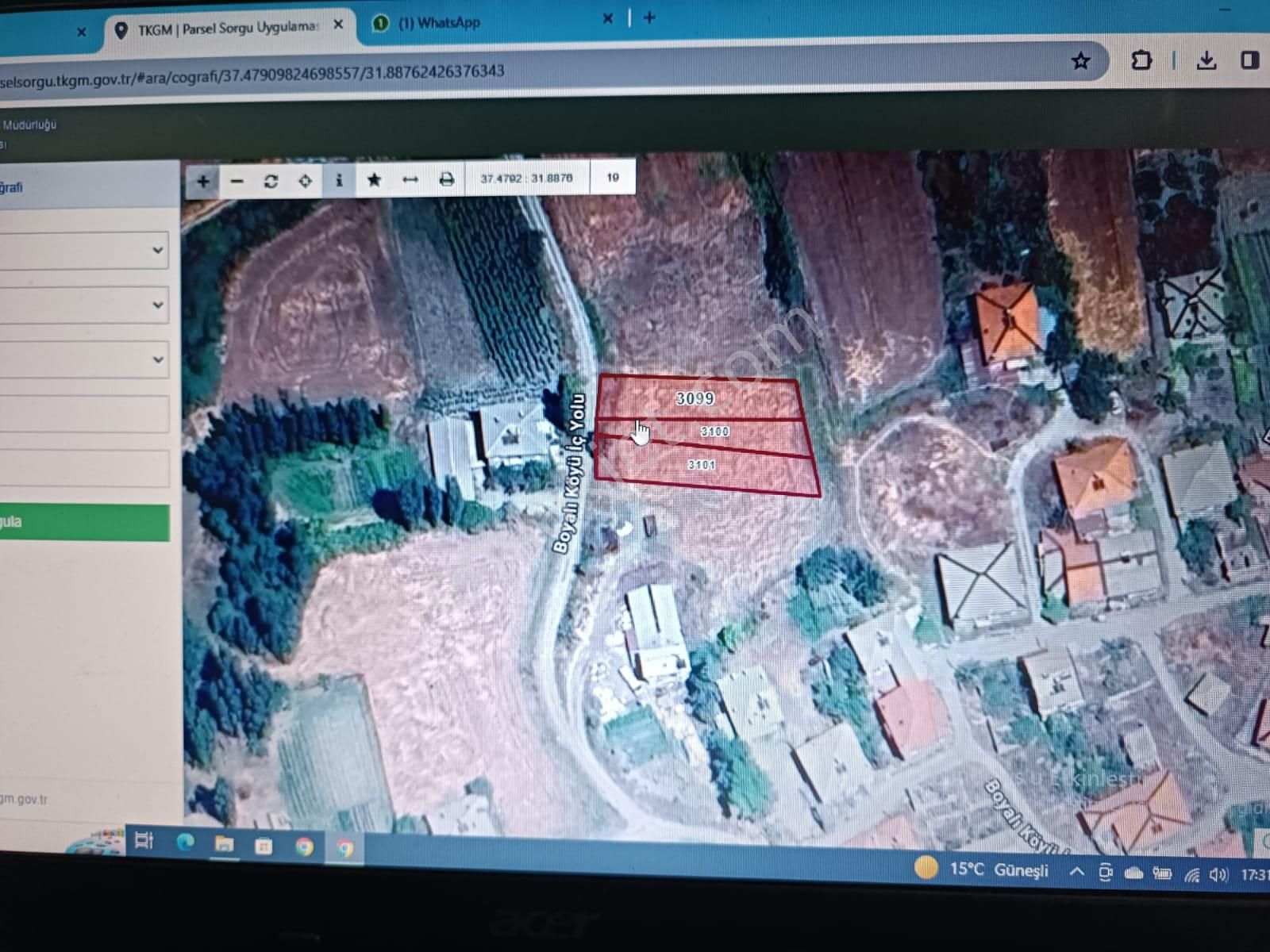The height and width of the screenshot is (952, 1270).
Task: Click the taskbar clock showing 17:31
Action: click(x=1254, y=875)
